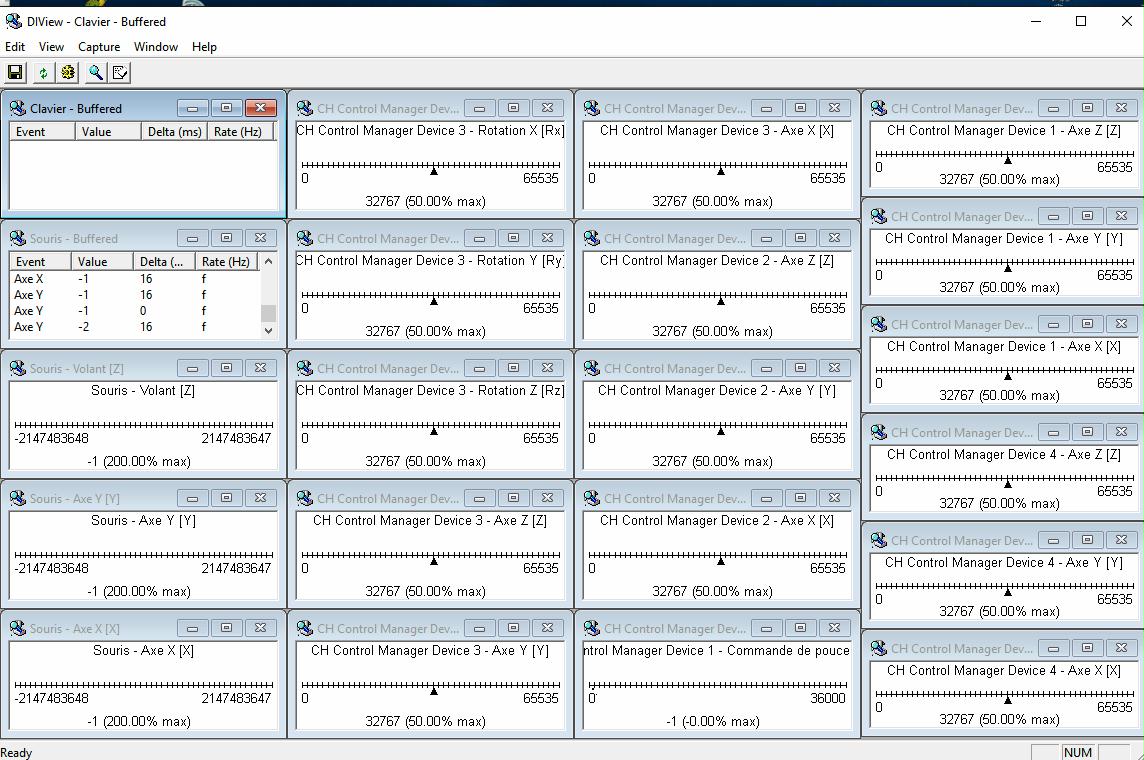Click the Souris - Volant [Z] window icon

pos(18,368)
